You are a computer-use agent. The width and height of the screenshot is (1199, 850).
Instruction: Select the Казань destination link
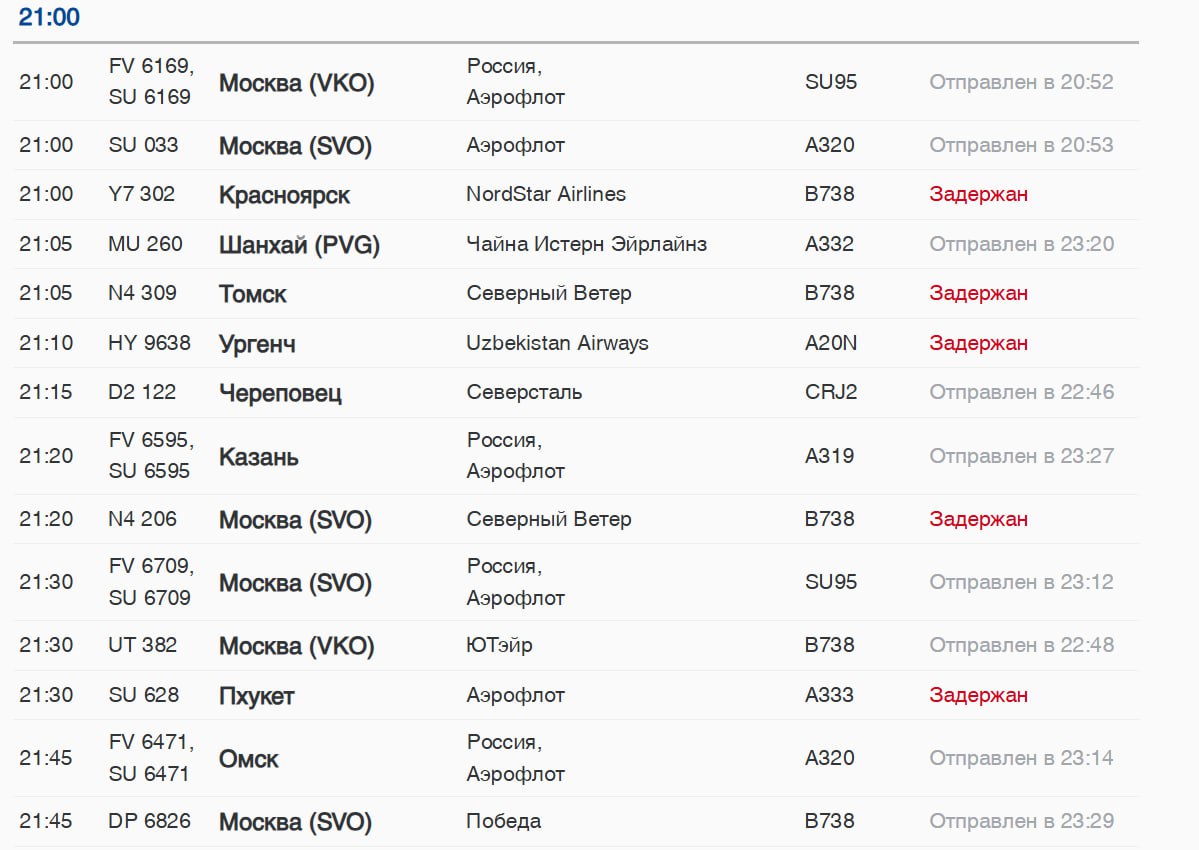(x=258, y=457)
